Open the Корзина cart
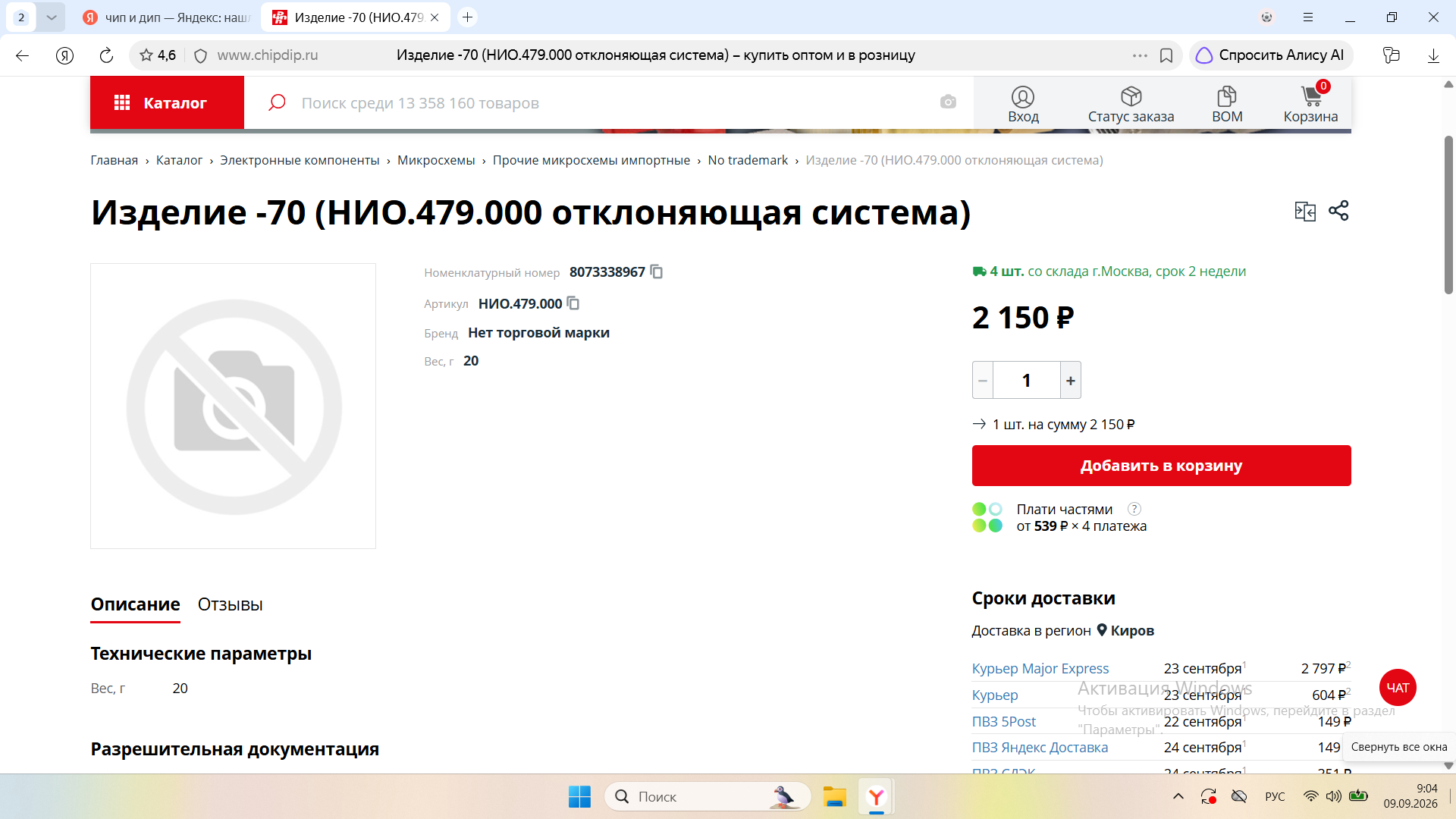This screenshot has height=819, width=1456. pos(1310,103)
